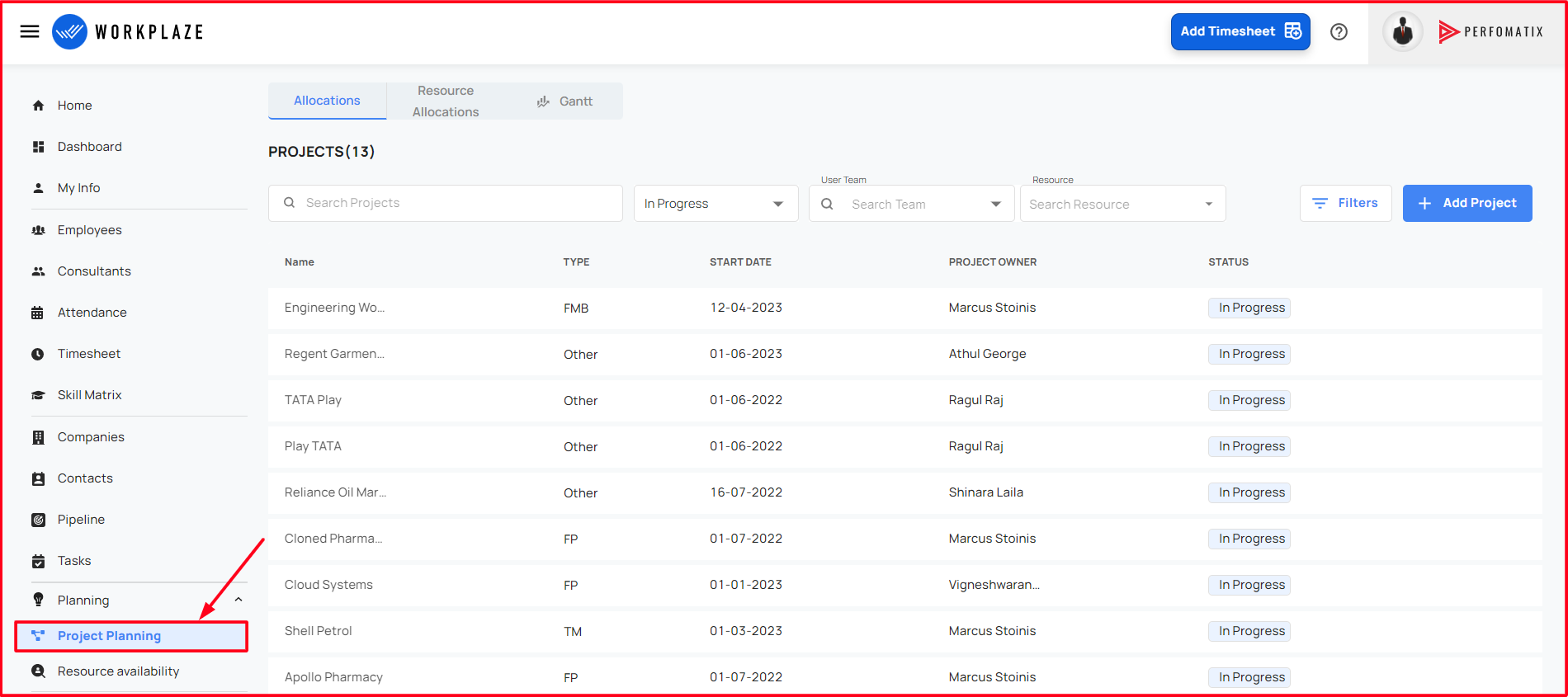Open the Filters button
1568x697 pixels.
1345,203
